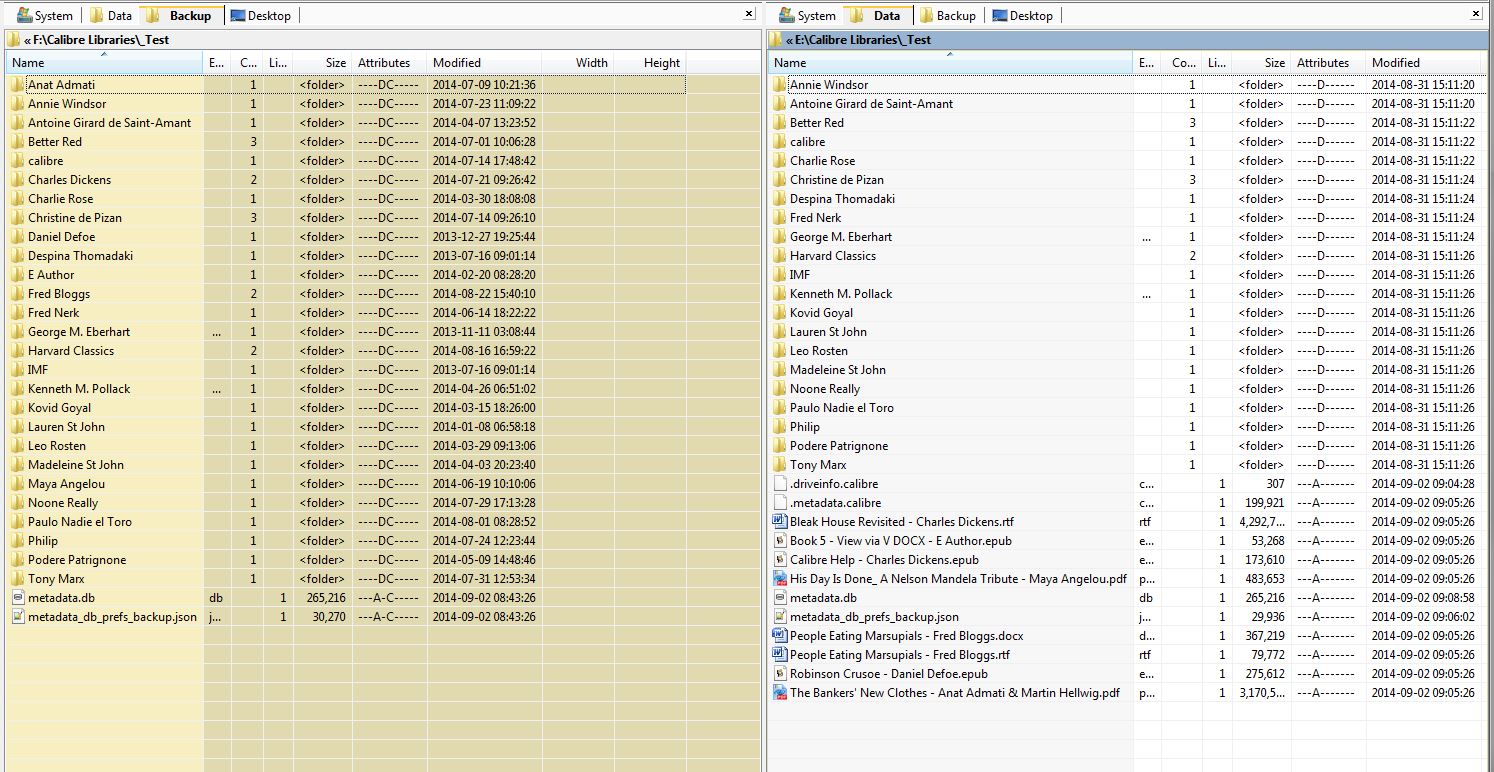The image size is (1494, 772).
Task: Select the Calibre Help - Charles Dickens.epub file name
Action: (885, 560)
